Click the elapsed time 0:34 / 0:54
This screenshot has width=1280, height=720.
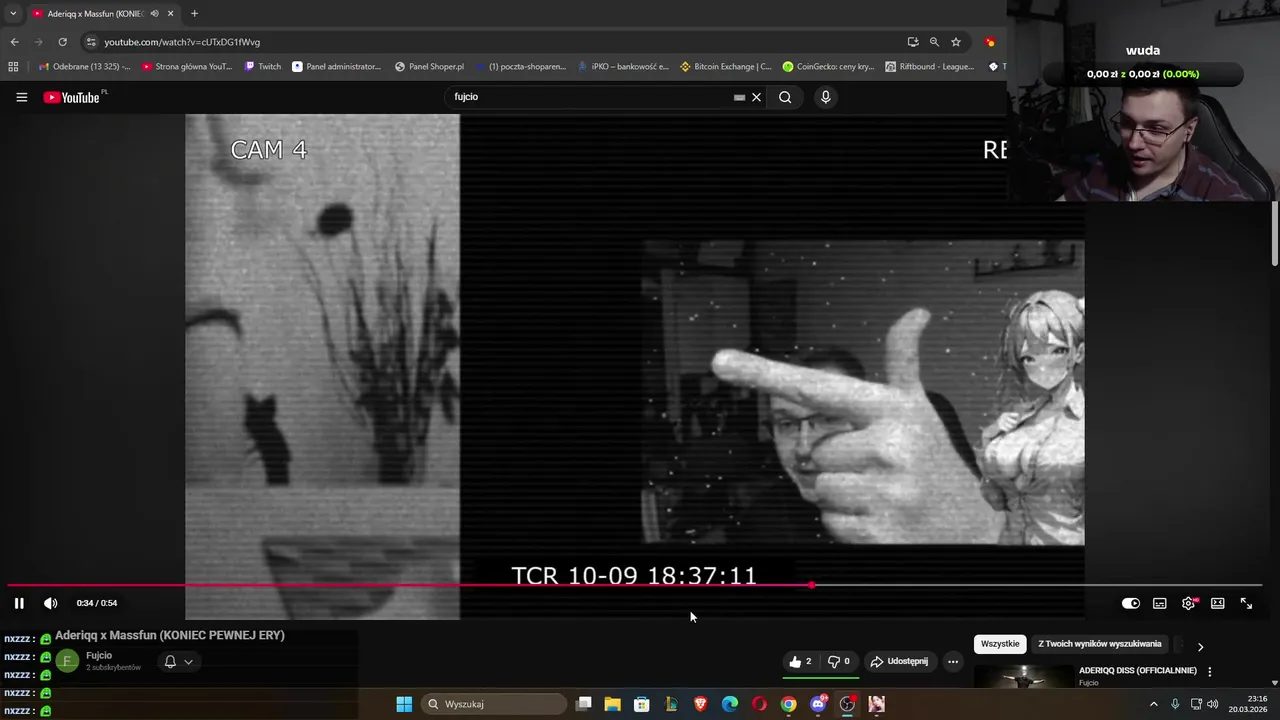tap(97, 603)
